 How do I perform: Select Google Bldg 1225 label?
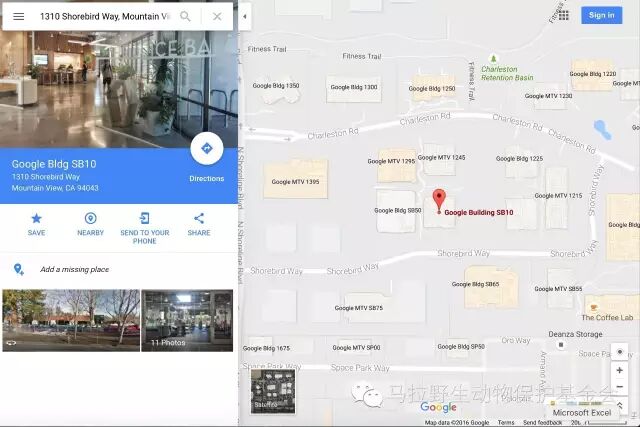click(520, 158)
